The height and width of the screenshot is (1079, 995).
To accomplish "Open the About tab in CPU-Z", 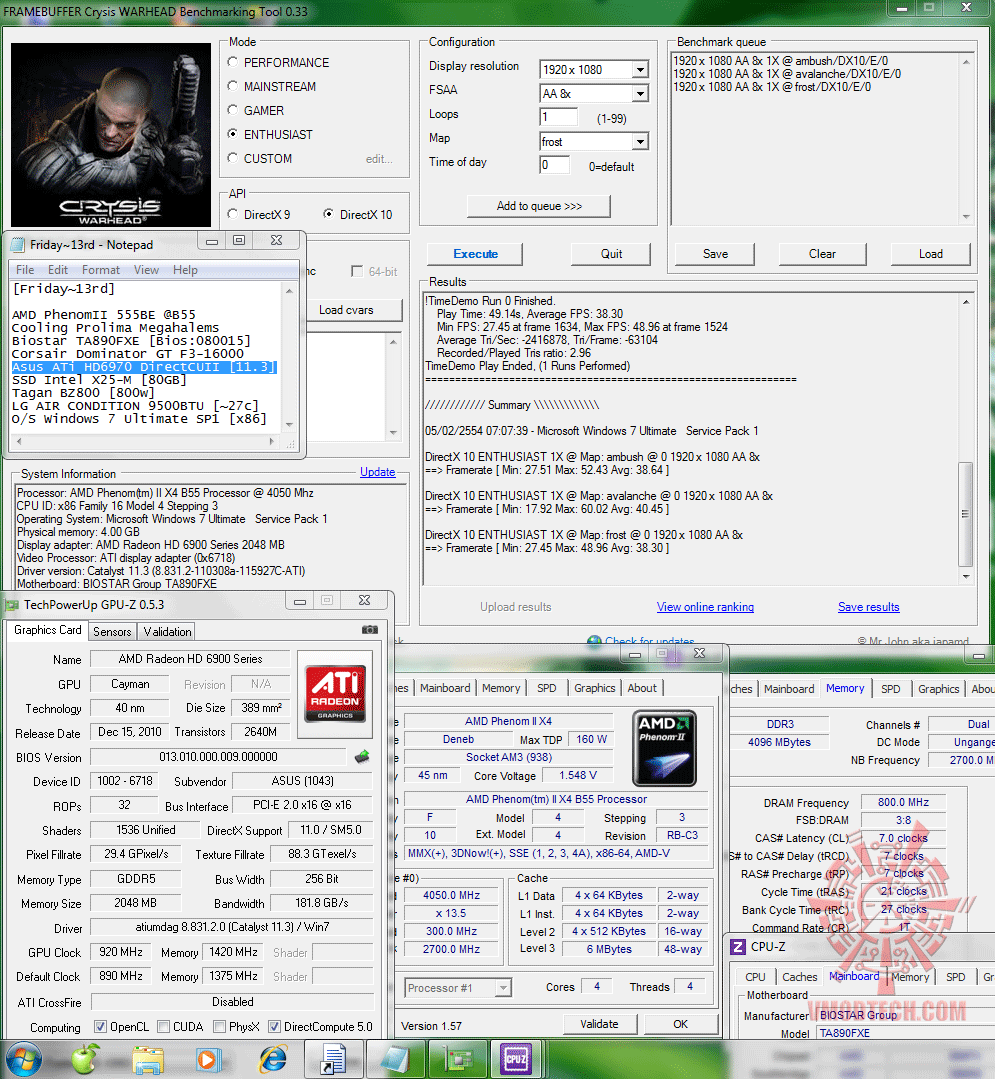I will point(642,688).
